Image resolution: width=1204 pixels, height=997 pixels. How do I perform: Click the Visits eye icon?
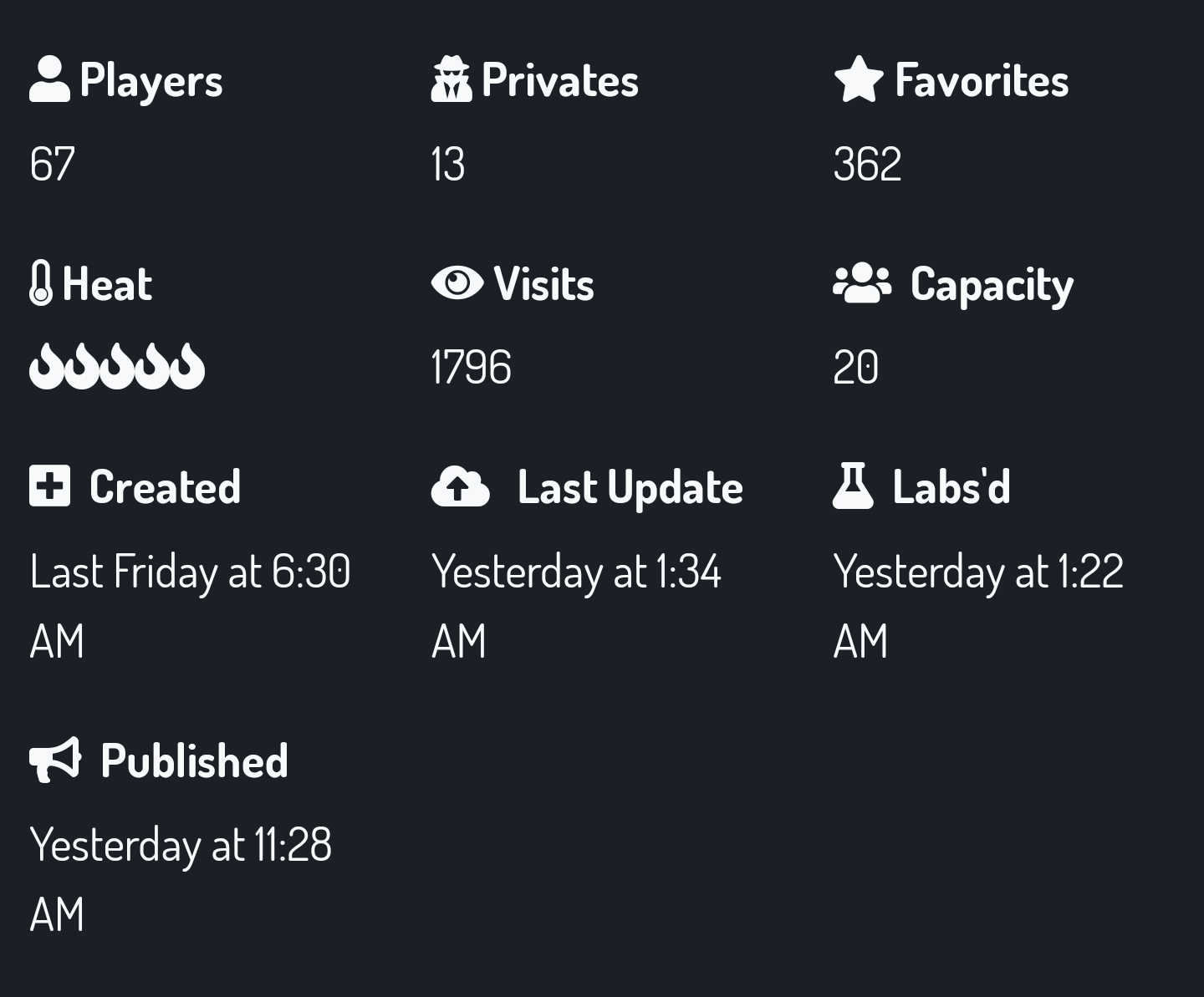[457, 282]
